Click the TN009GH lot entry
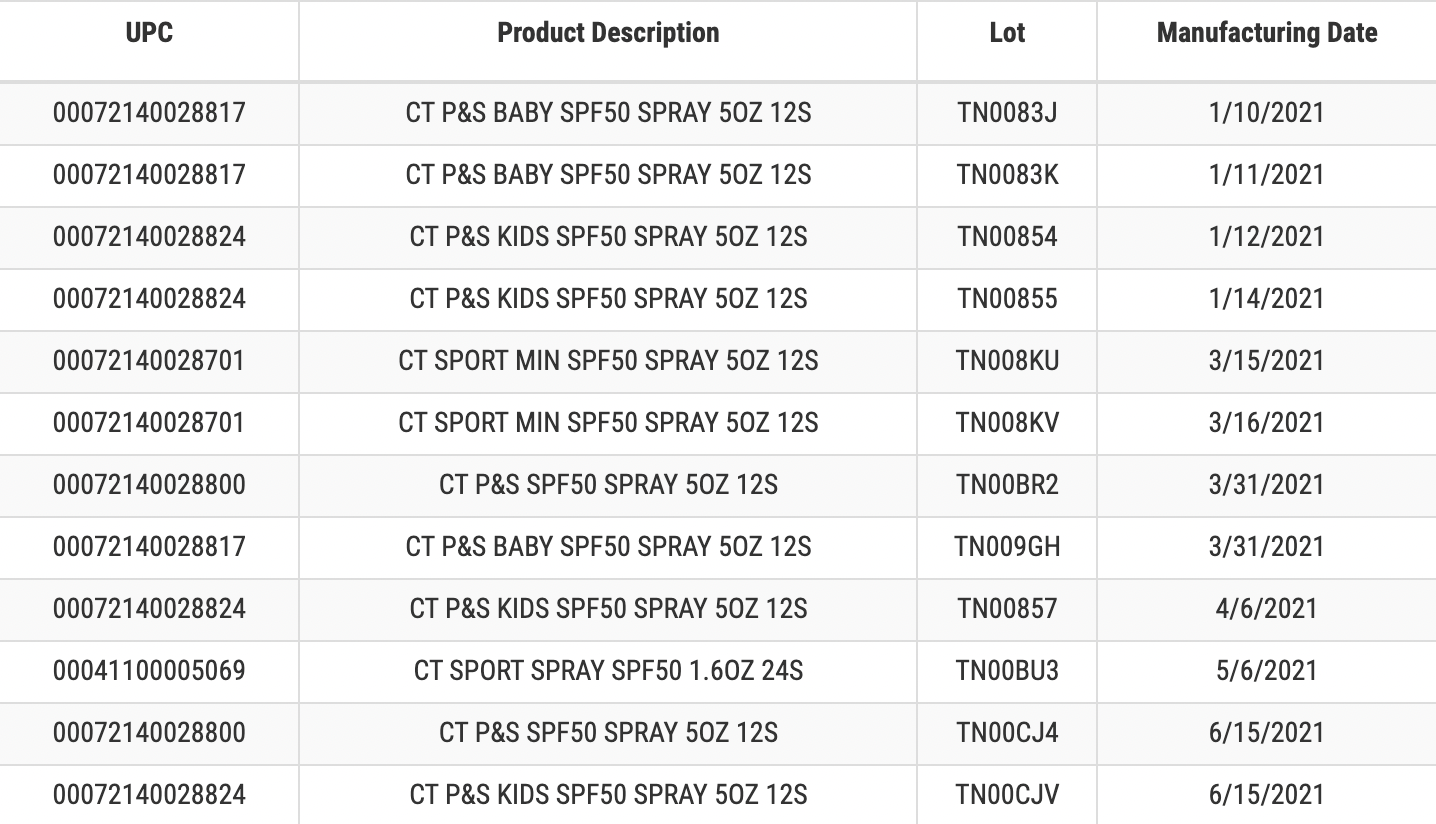This screenshot has width=1436, height=824. coord(1007,547)
